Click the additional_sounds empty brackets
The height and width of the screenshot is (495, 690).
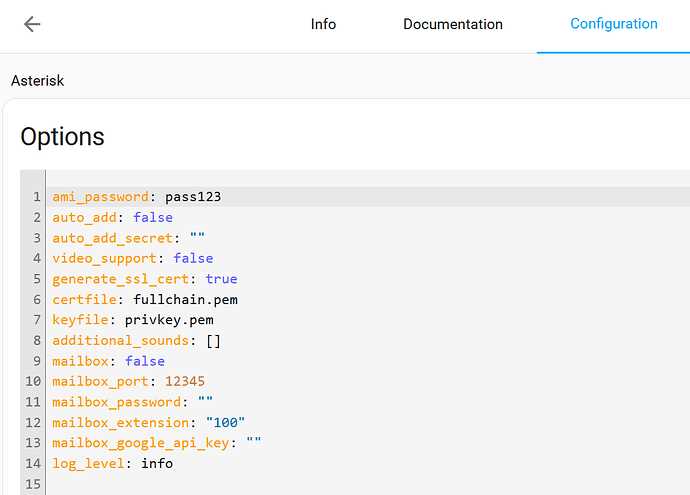pos(213,341)
